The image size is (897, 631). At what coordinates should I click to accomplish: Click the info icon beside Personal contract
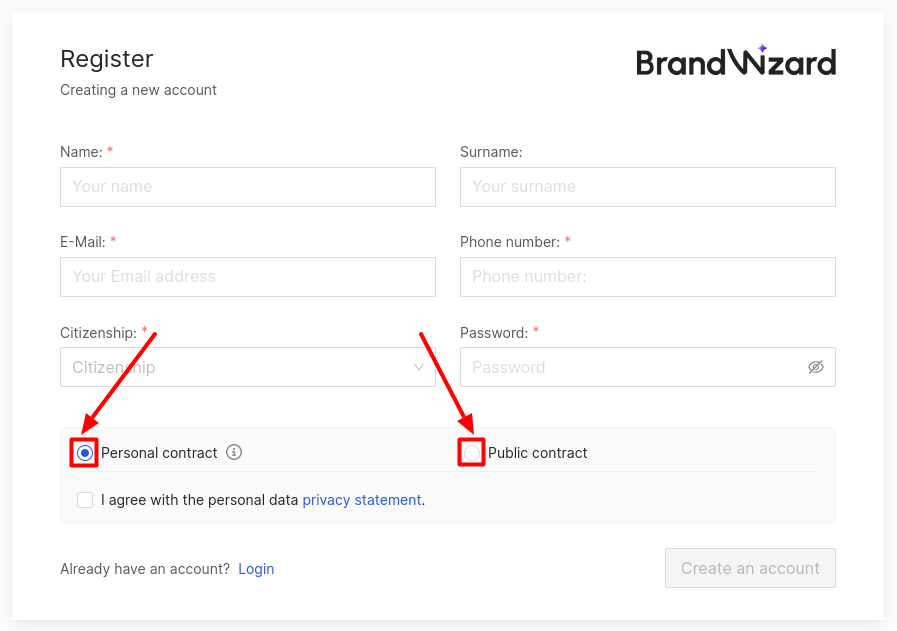tap(234, 453)
